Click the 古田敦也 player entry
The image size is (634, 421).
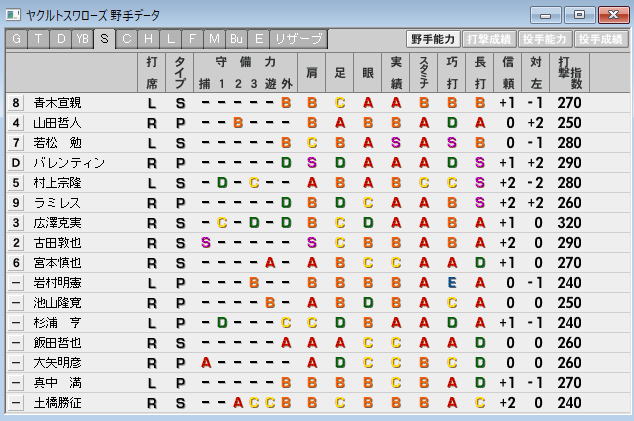[x=58, y=242]
